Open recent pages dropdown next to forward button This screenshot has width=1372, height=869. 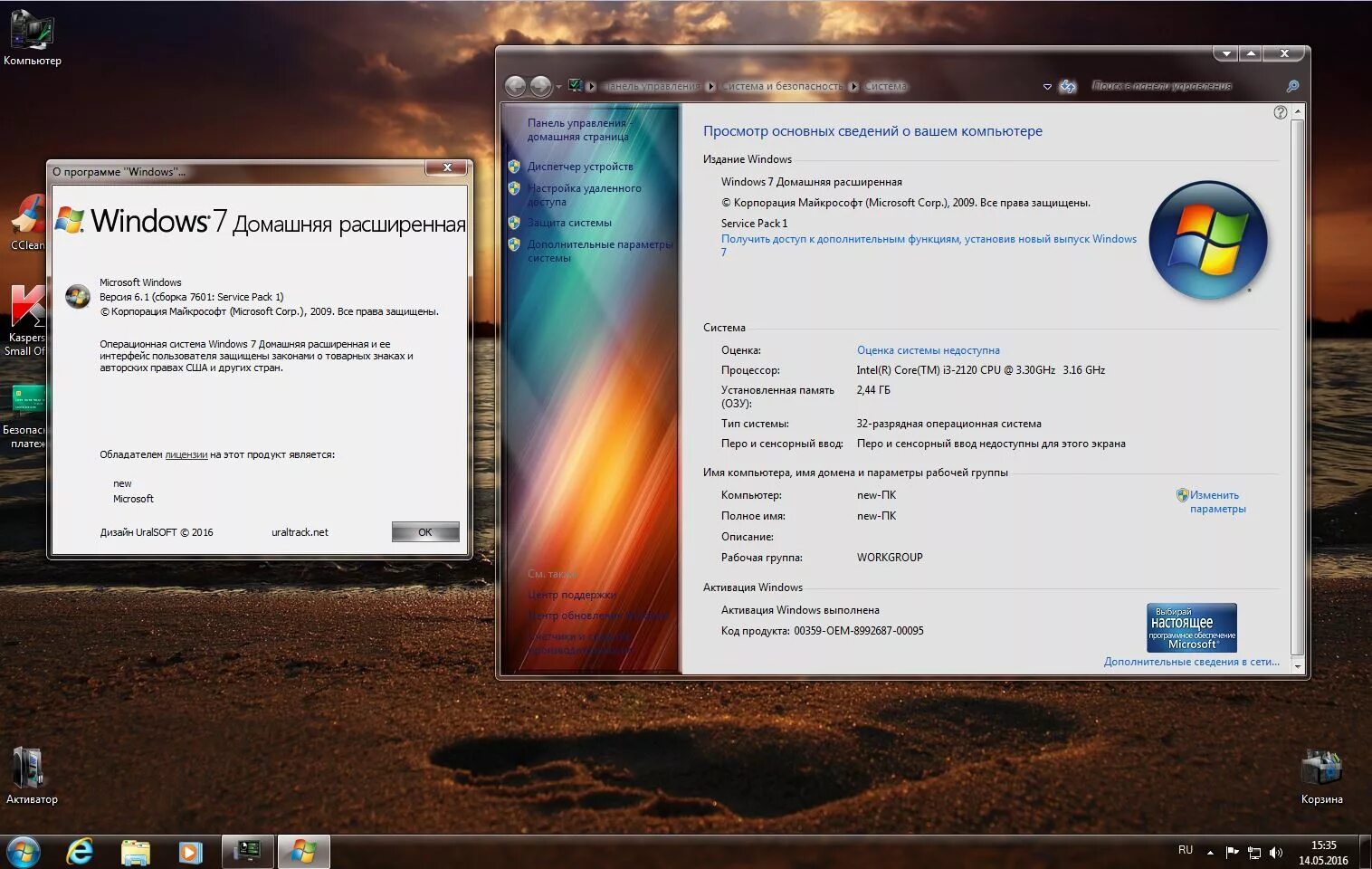[x=558, y=87]
